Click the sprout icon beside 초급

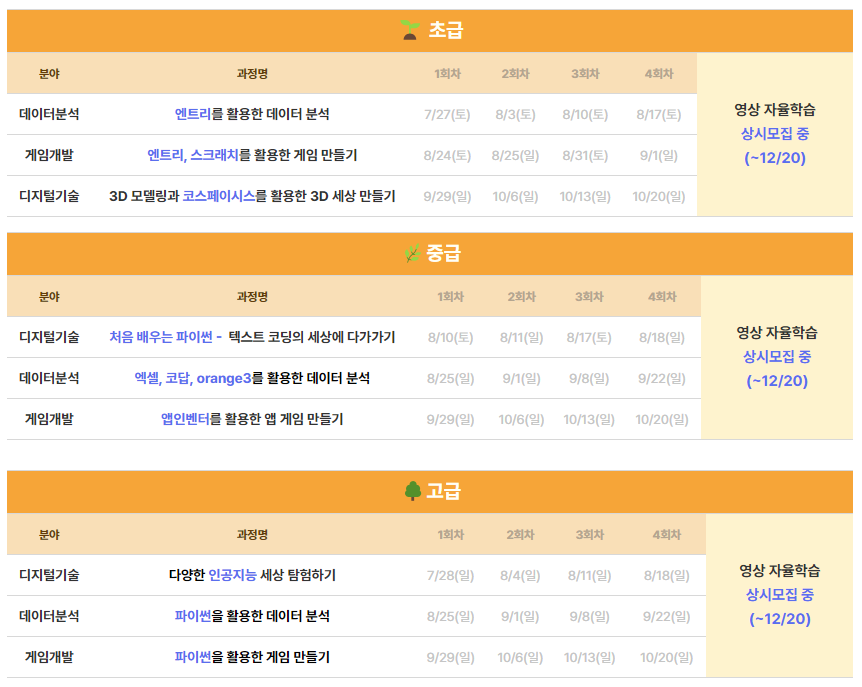tap(410, 30)
